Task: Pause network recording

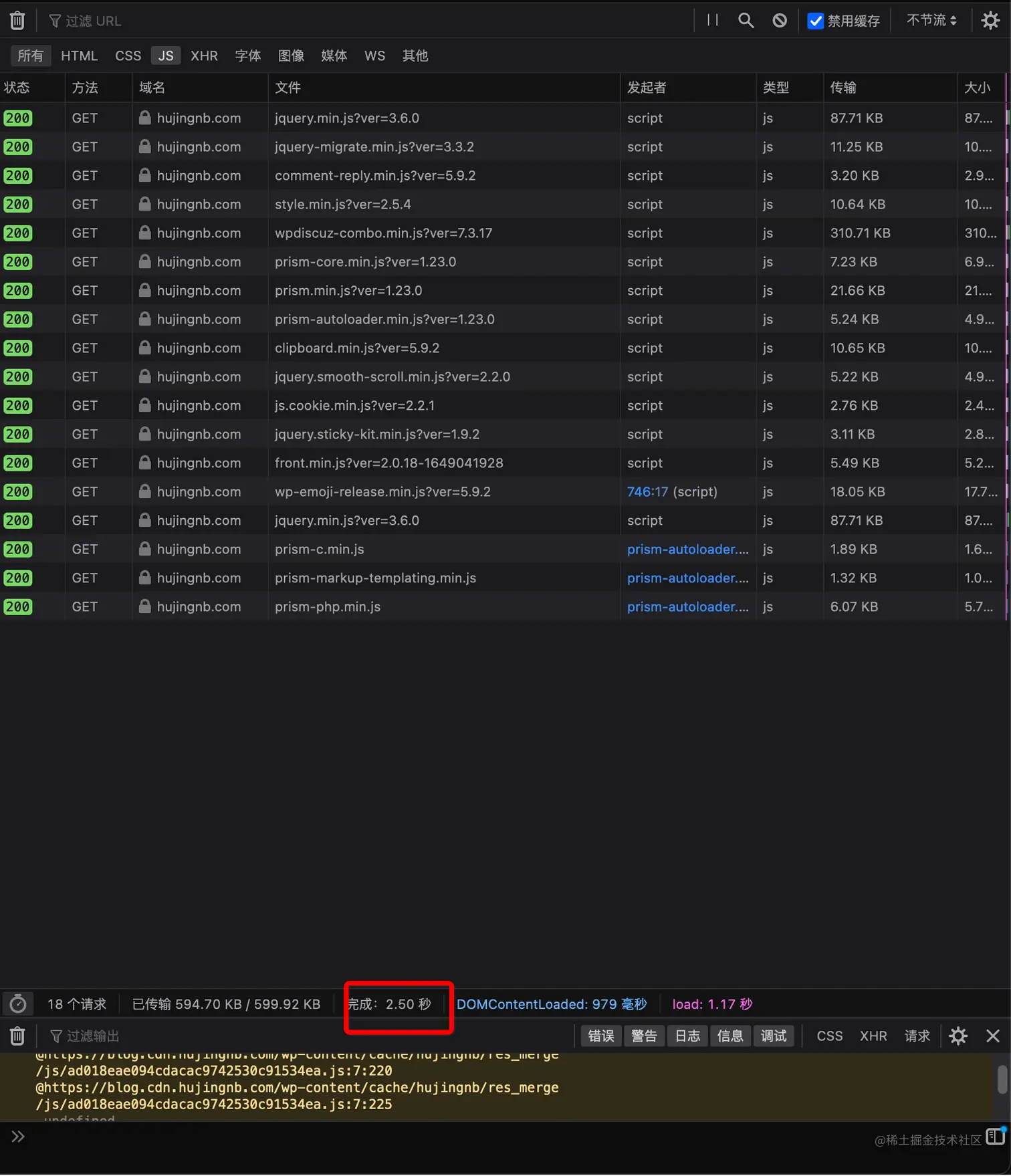Action: [x=713, y=21]
